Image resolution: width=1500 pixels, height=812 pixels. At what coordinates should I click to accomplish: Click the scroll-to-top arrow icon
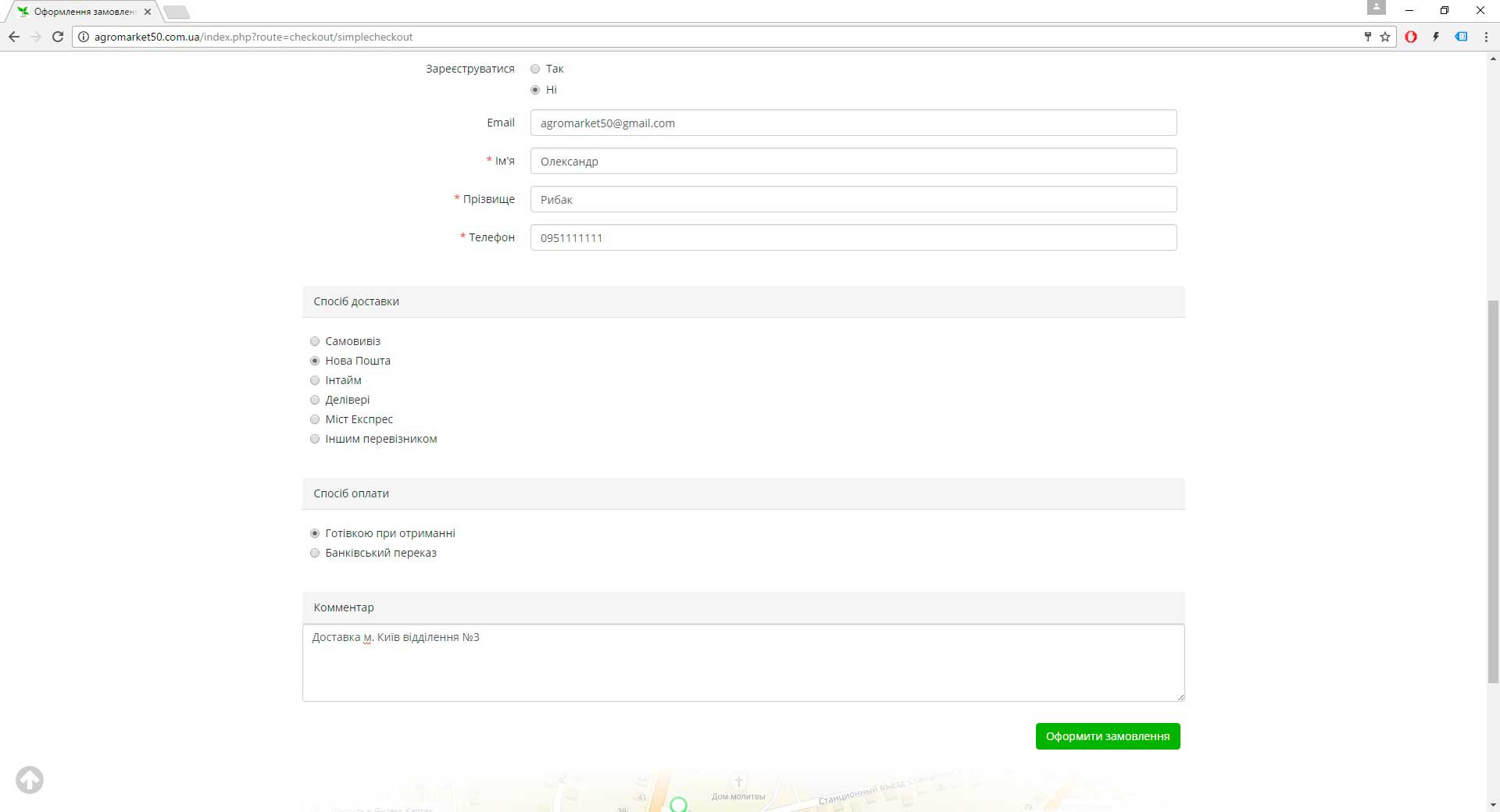coord(30,780)
